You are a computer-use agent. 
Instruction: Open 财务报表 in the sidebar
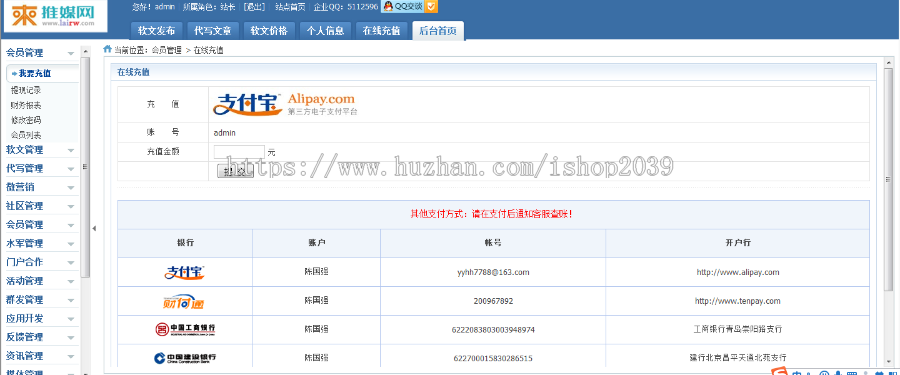(x=26, y=105)
